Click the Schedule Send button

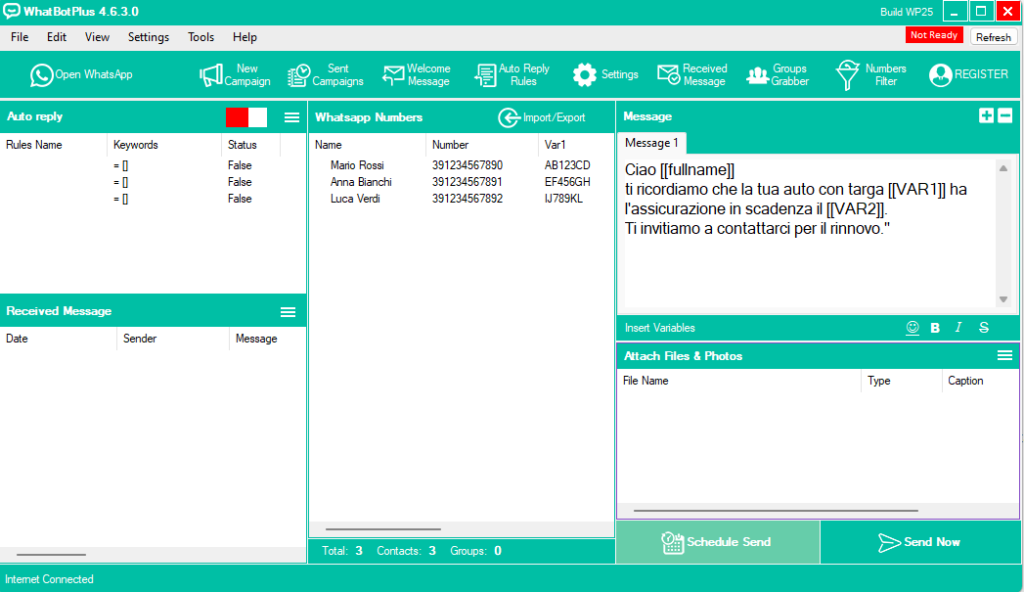tap(717, 542)
